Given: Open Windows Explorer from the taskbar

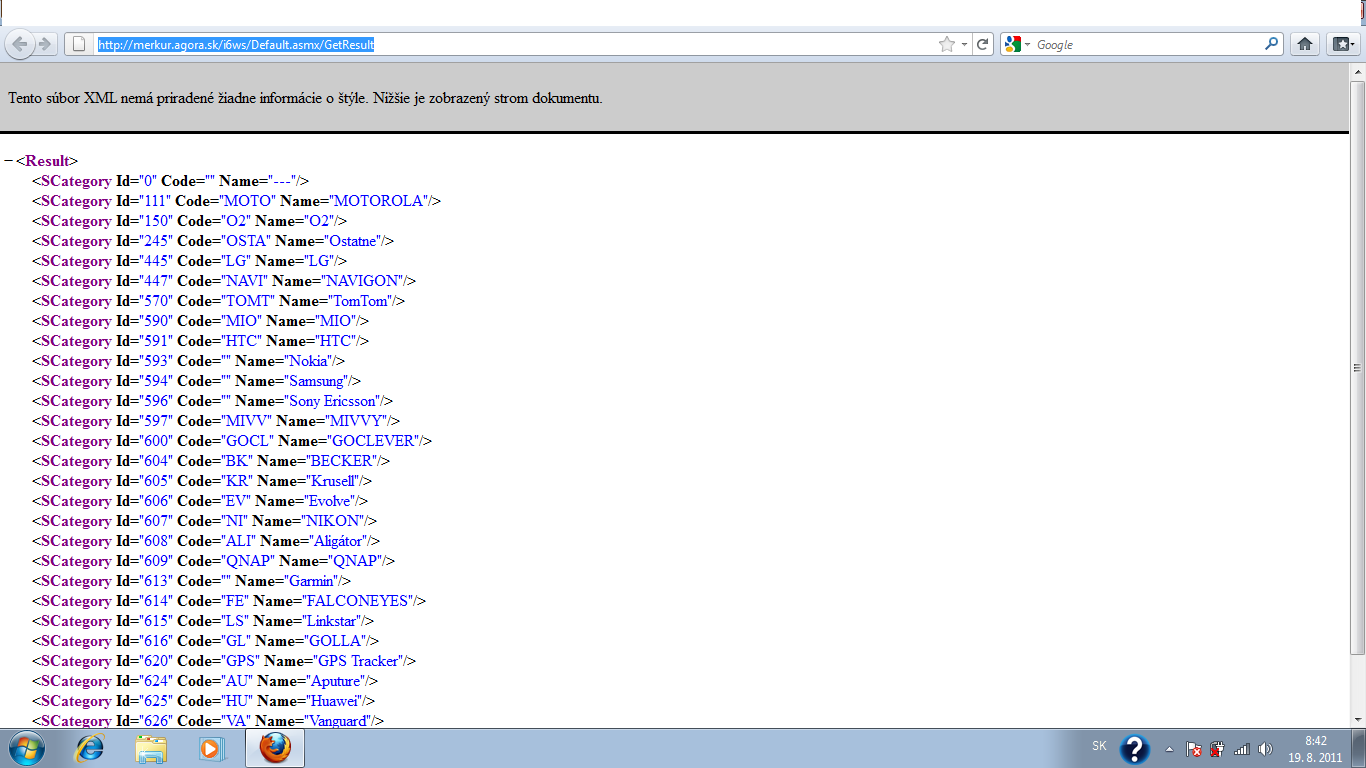Looking at the screenshot, I should (x=151, y=748).
